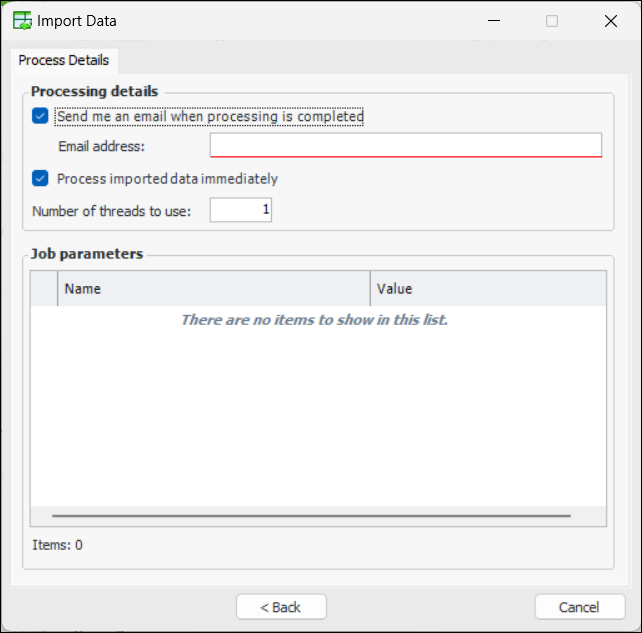Image resolution: width=642 pixels, height=633 pixels.
Task: Focus the Number of threads field
Action: coord(240,210)
